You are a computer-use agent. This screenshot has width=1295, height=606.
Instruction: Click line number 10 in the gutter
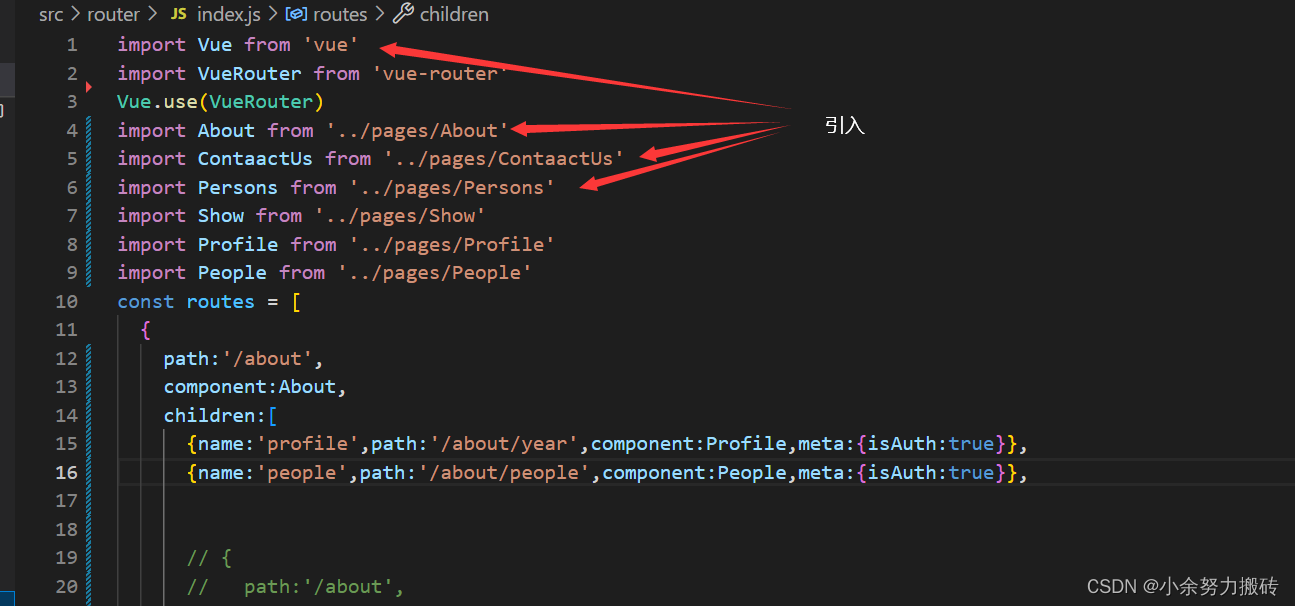click(66, 301)
